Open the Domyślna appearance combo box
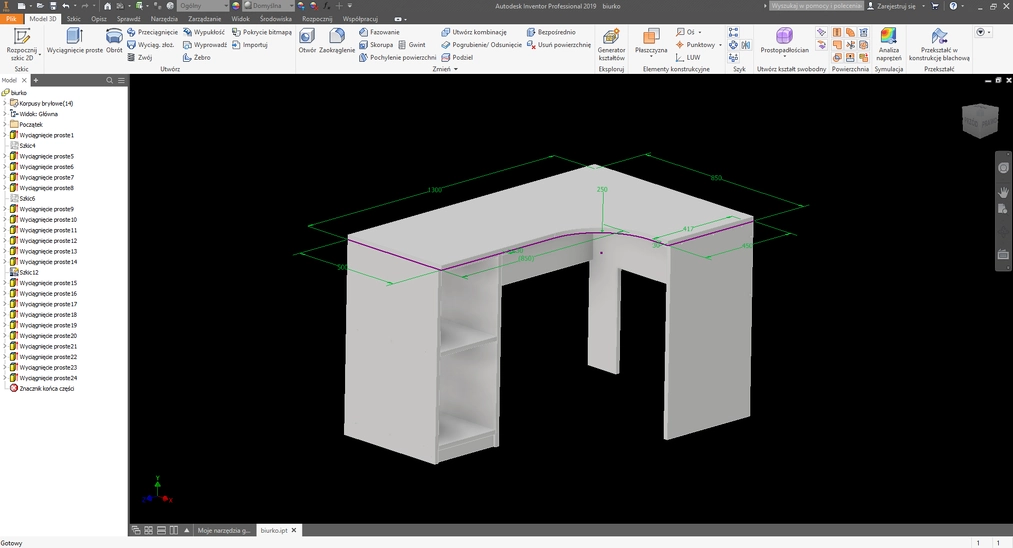Image resolution: width=1013 pixels, height=548 pixels. coord(269,6)
